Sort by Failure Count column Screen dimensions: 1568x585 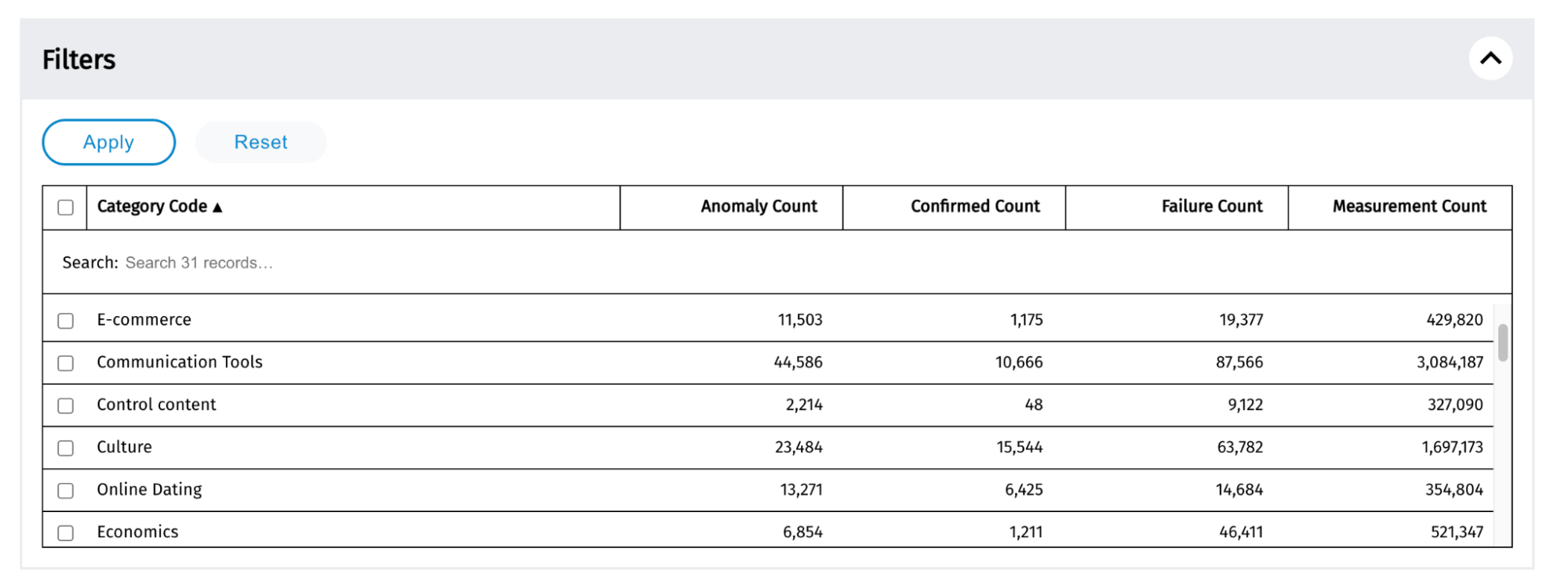point(1211,206)
